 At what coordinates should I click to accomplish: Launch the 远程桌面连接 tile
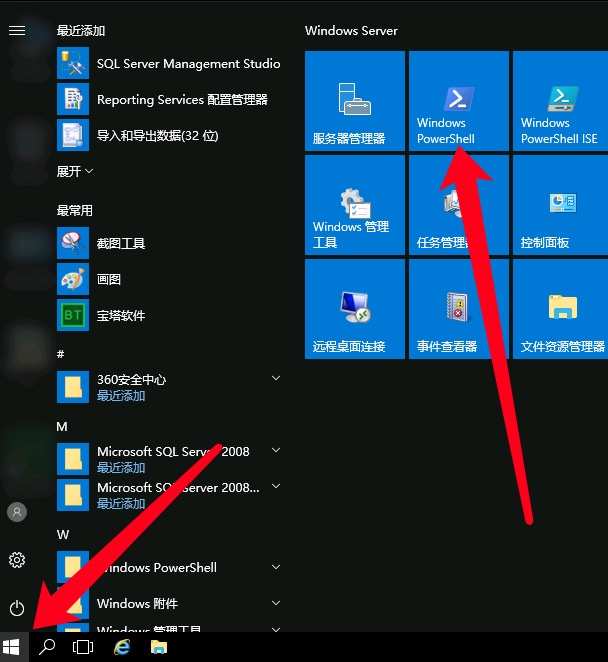pyautogui.click(x=355, y=309)
